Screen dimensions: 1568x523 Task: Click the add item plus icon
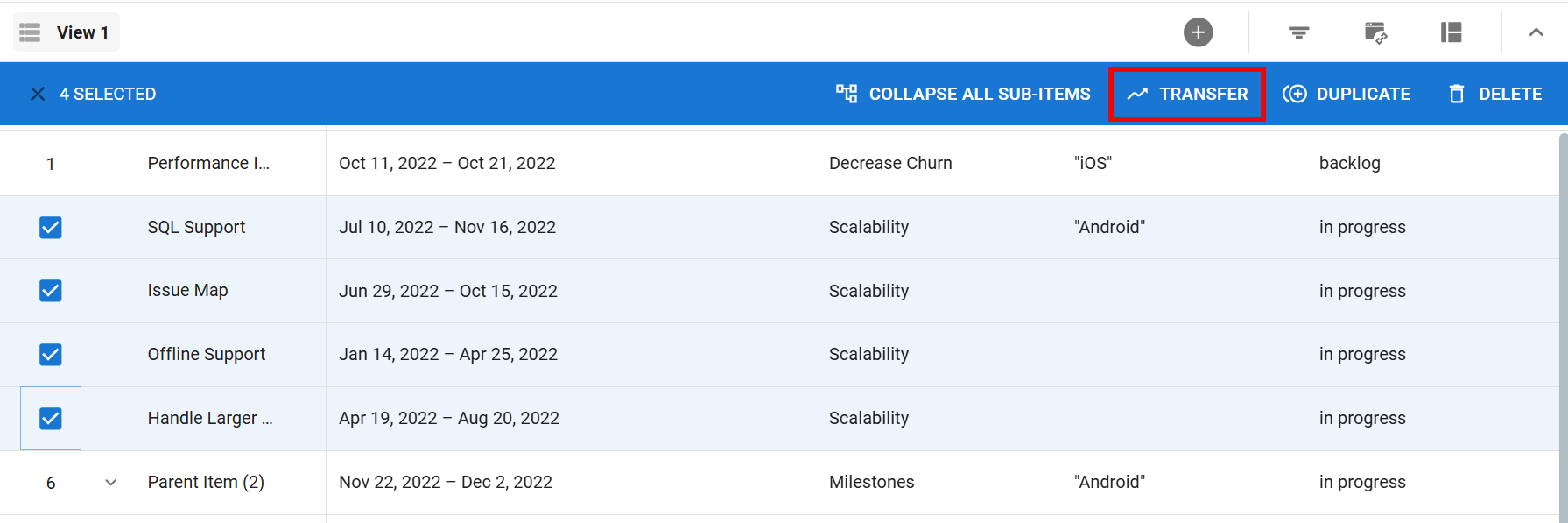coord(1198,32)
